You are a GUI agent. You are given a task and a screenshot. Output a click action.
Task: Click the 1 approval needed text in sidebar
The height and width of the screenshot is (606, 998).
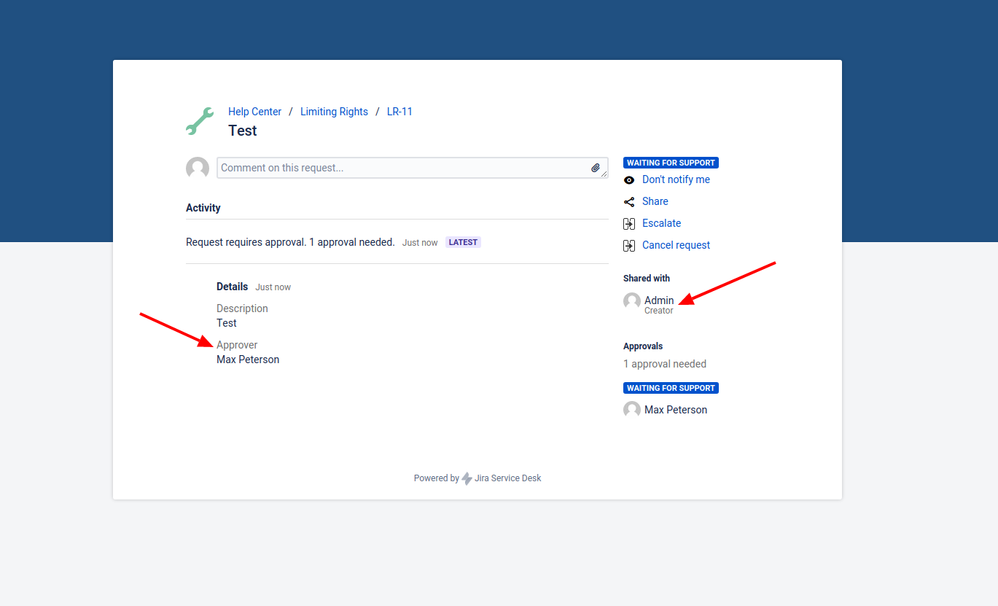pos(664,364)
